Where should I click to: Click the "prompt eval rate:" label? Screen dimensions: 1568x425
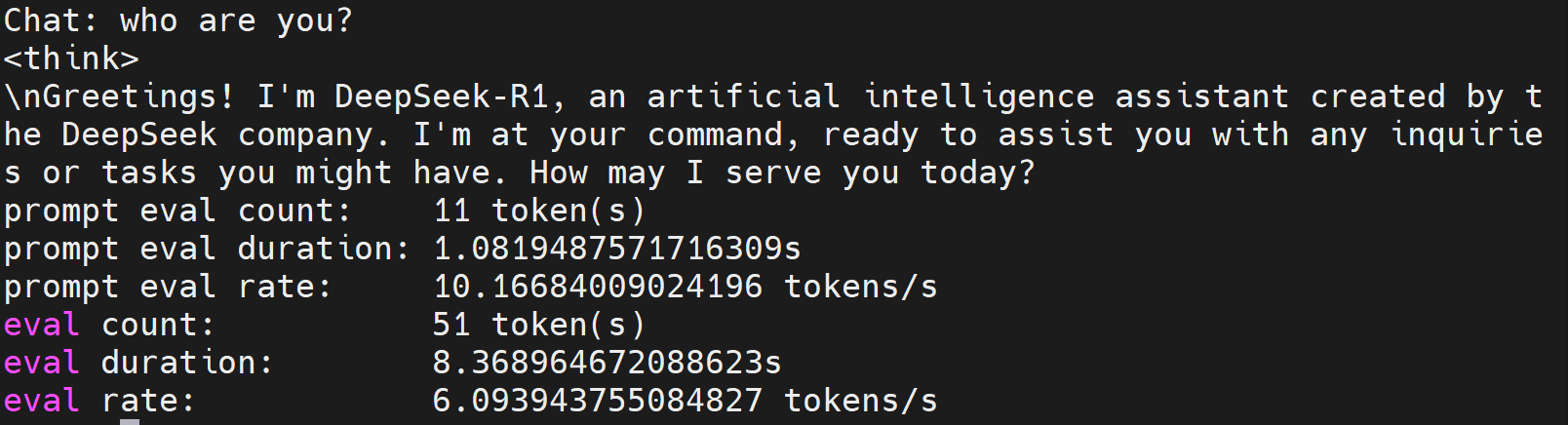168,287
